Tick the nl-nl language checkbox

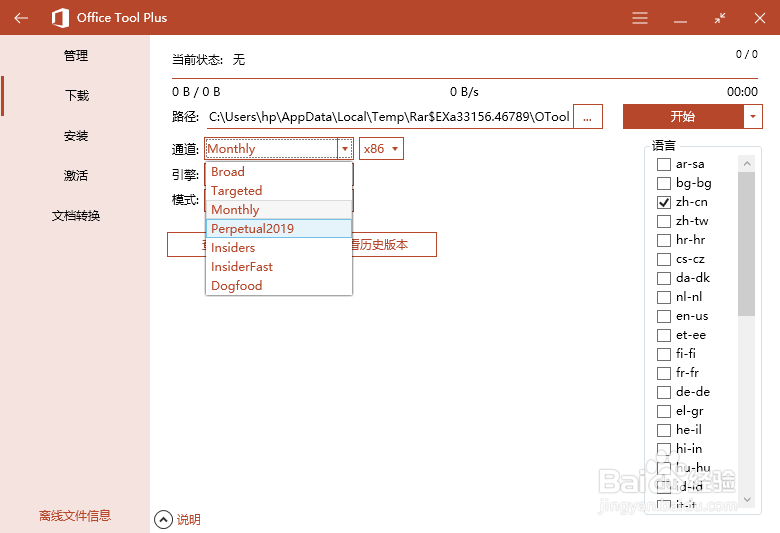point(664,297)
